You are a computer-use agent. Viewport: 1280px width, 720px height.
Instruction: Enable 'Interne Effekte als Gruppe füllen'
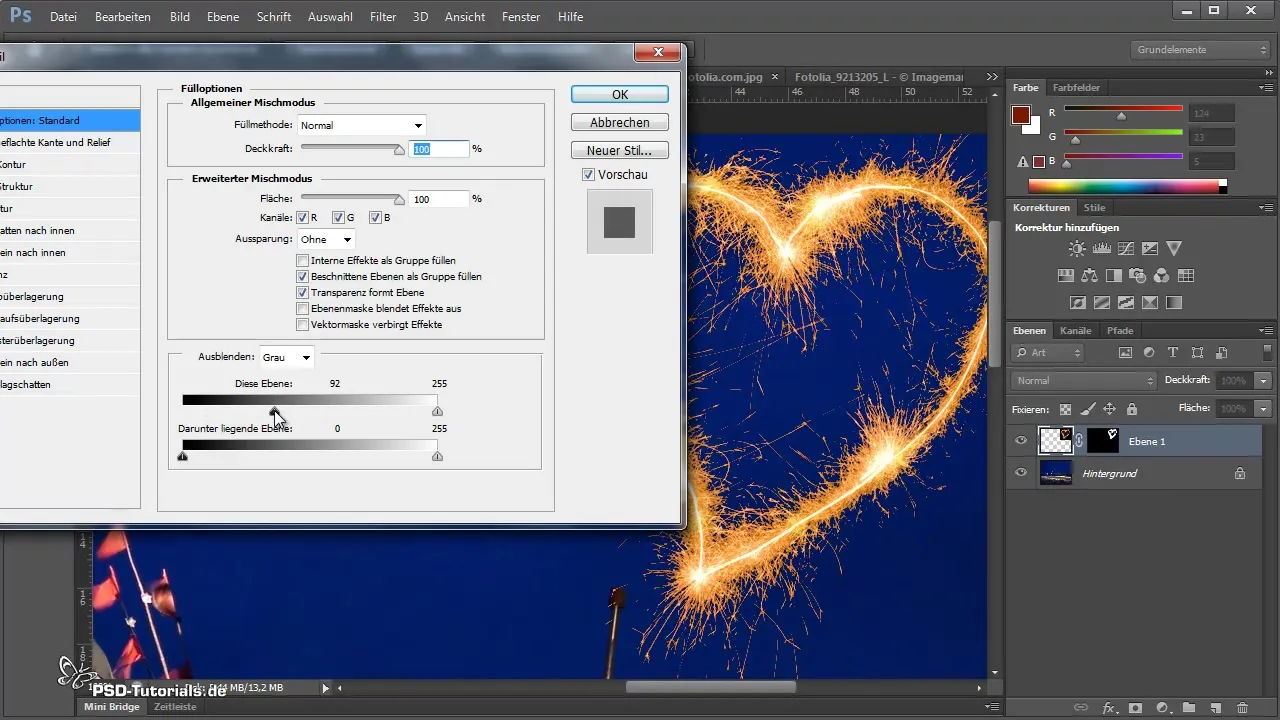(303, 261)
